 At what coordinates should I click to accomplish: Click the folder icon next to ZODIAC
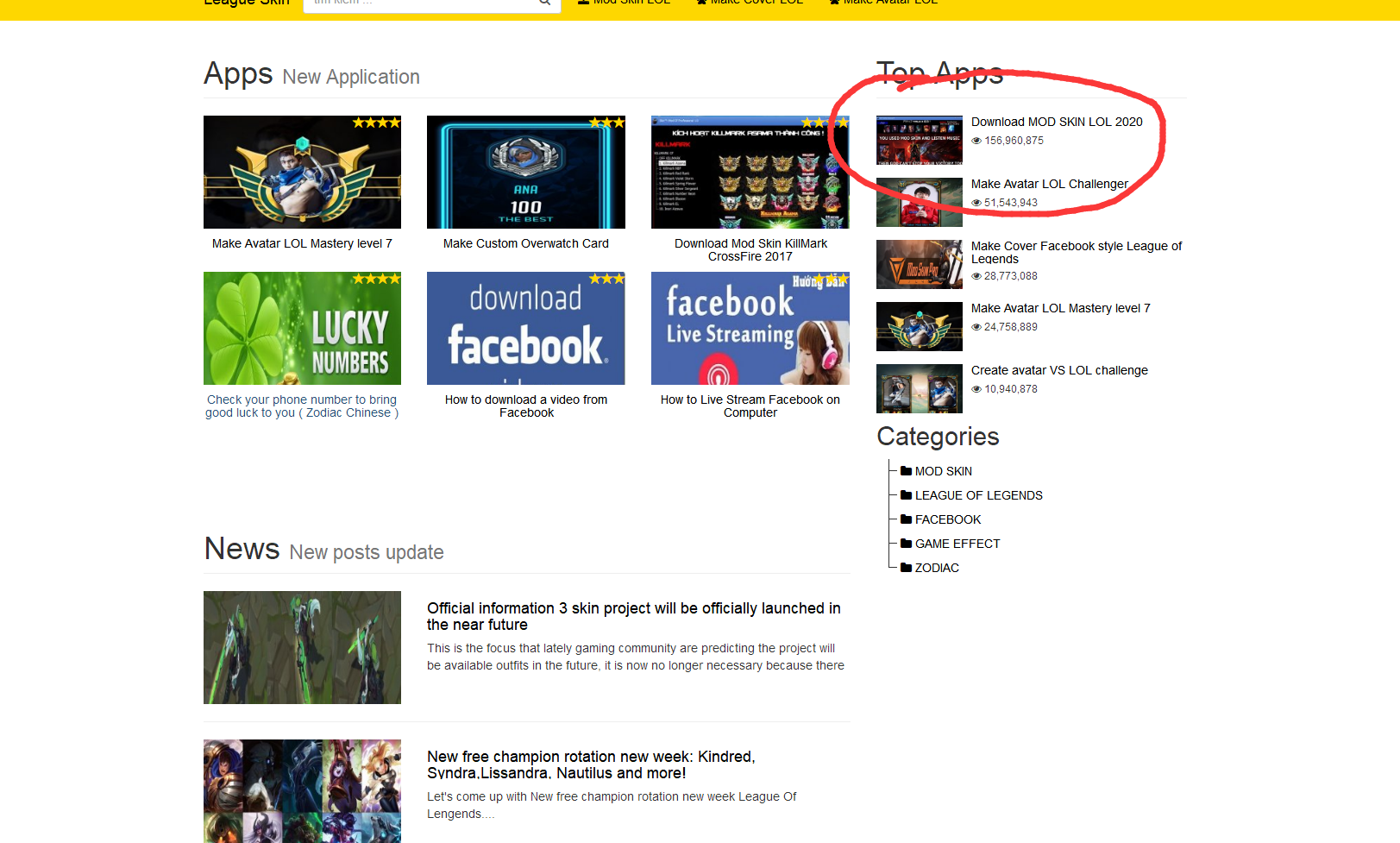906,568
